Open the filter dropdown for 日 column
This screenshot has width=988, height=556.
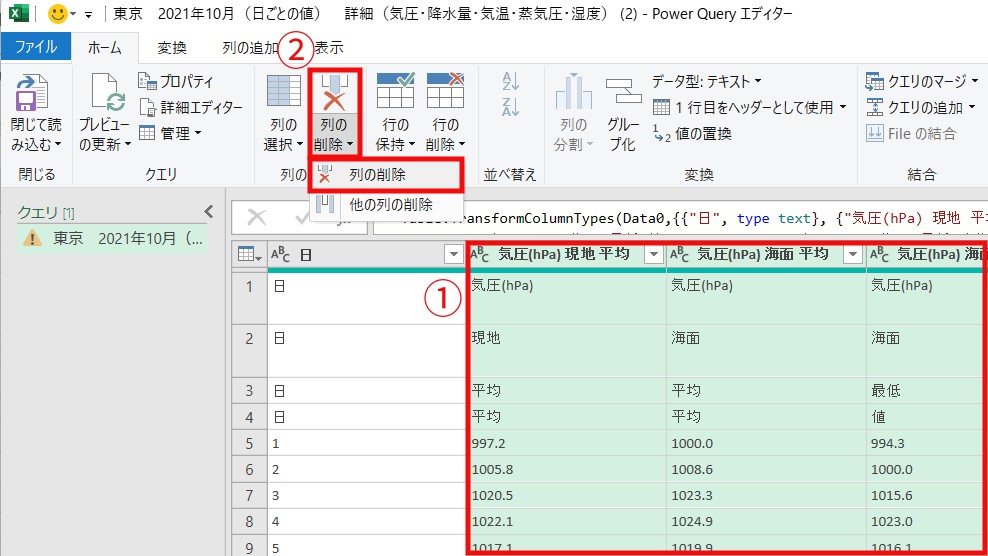tap(454, 255)
